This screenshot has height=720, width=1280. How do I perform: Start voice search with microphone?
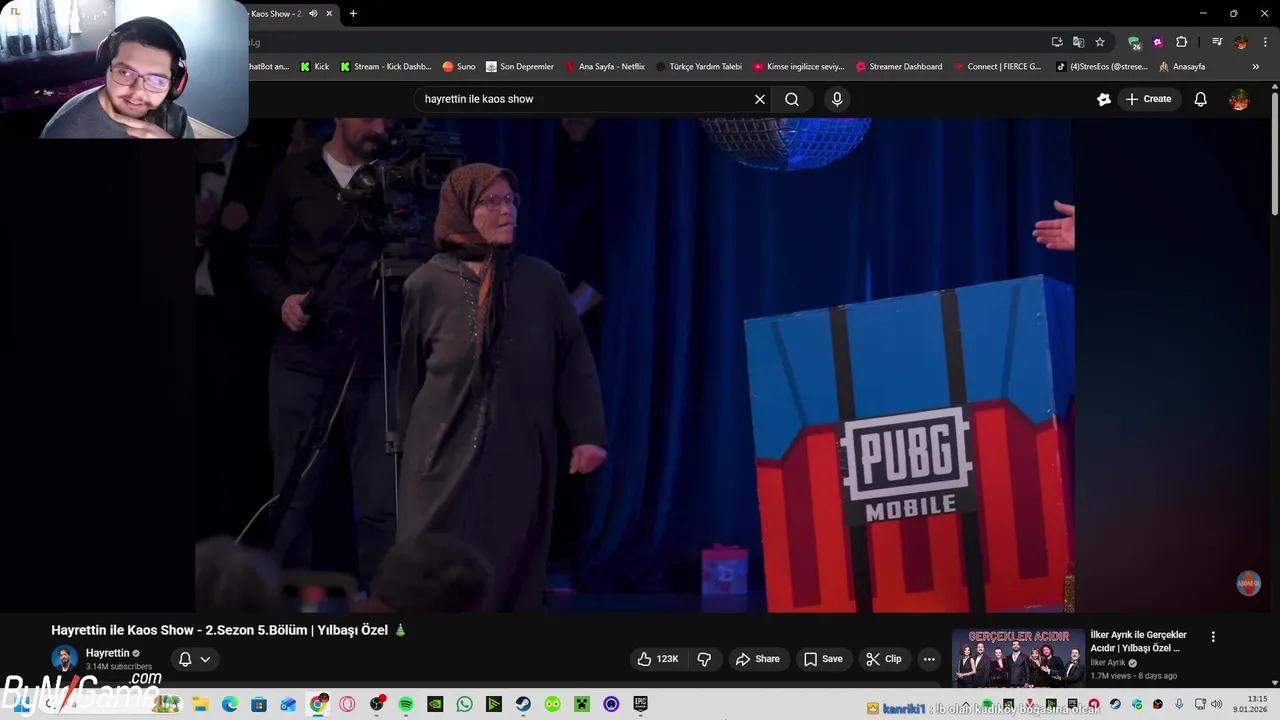click(x=837, y=99)
